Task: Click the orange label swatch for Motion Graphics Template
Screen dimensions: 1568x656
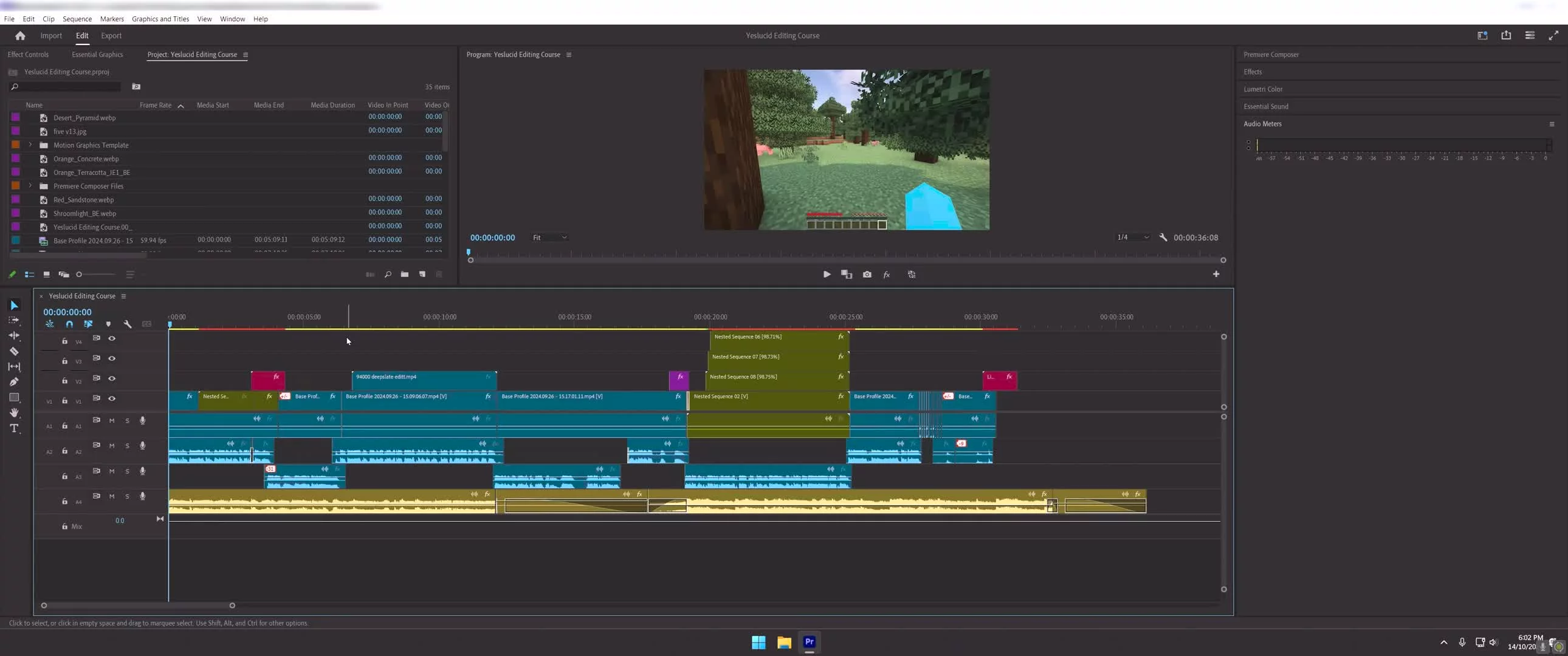Action: tap(16, 145)
